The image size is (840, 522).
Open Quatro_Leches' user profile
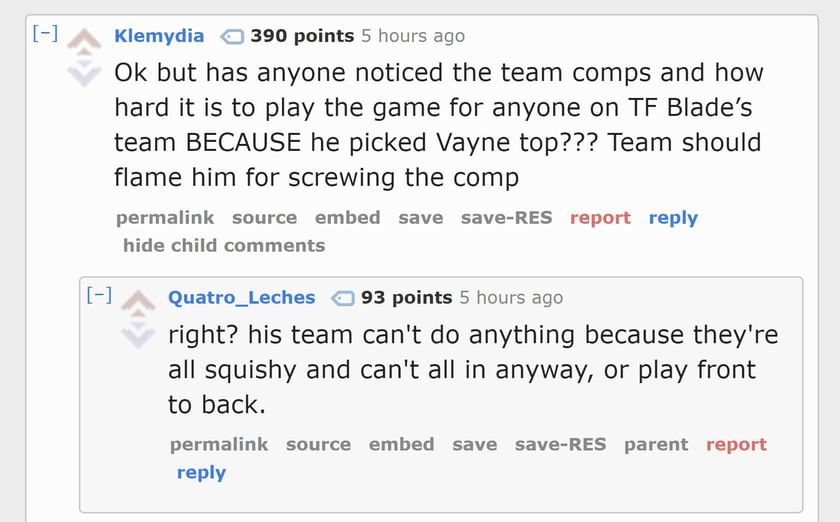[x=241, y=298]
